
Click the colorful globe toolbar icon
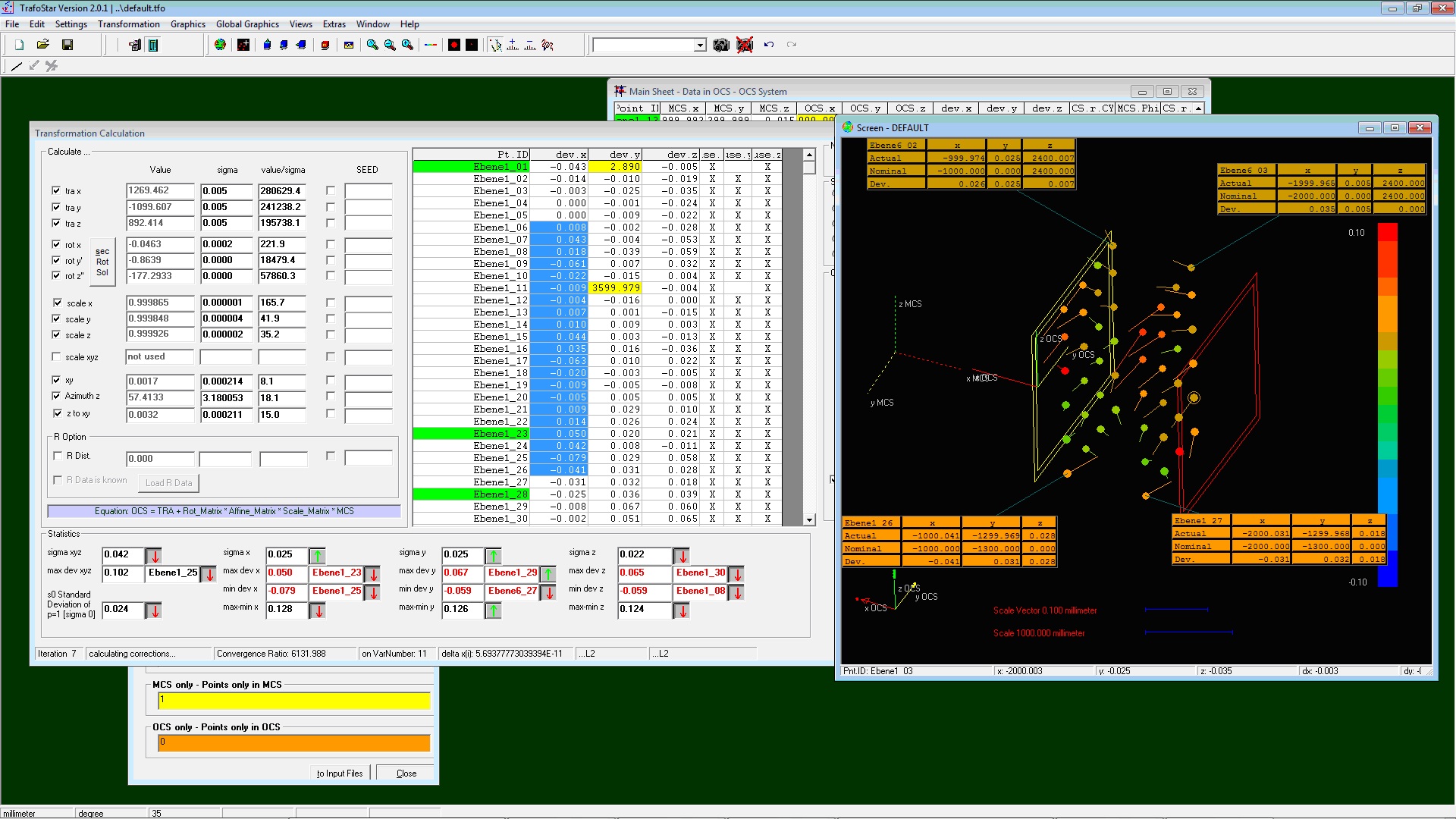220,45
